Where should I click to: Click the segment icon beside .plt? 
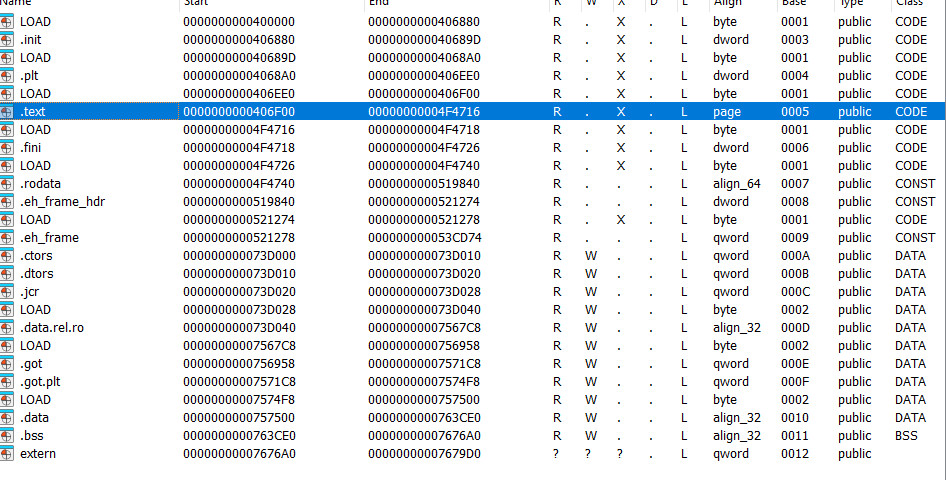(x=8, y=75)
